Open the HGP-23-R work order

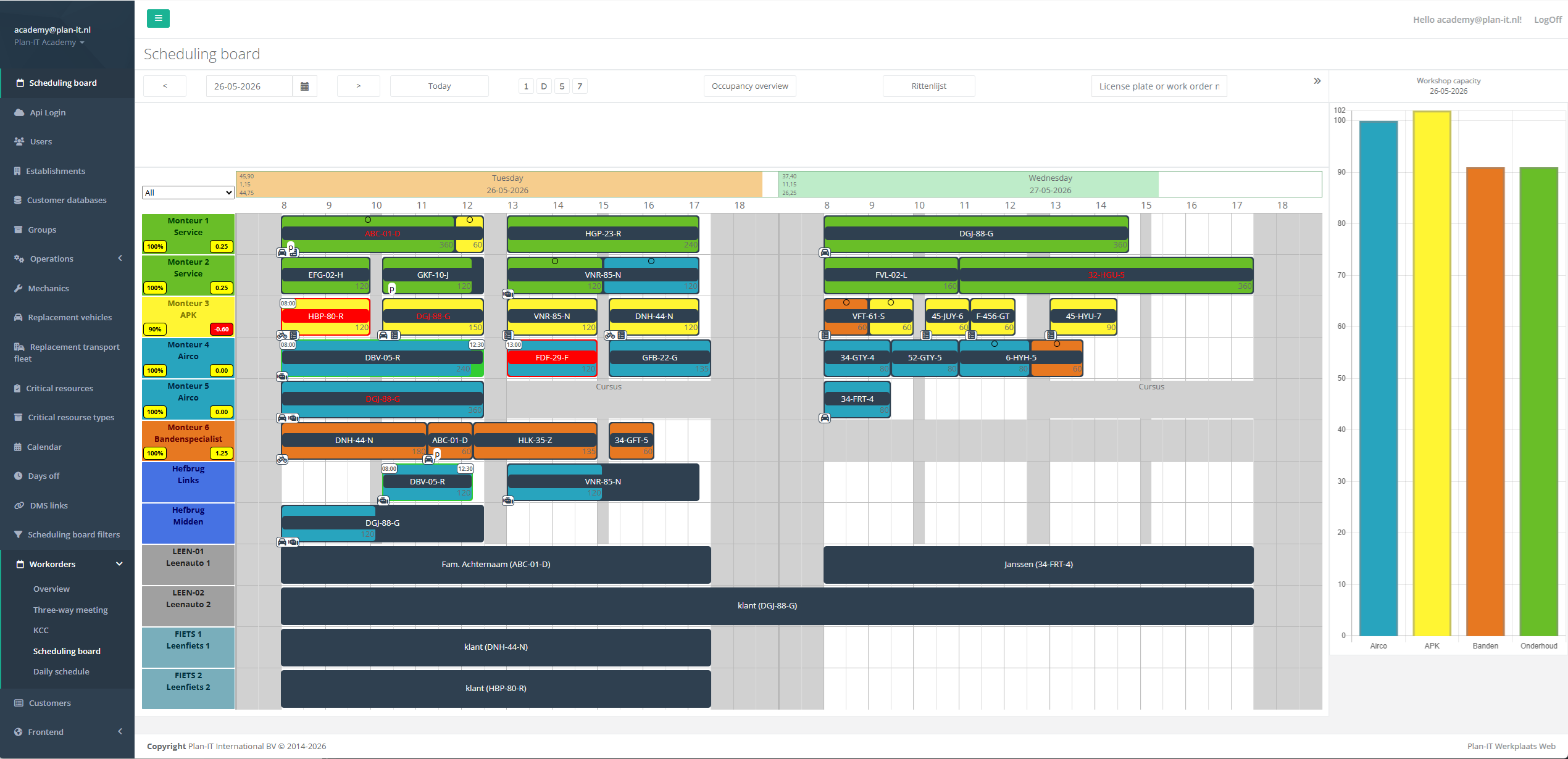coord(603,234)
